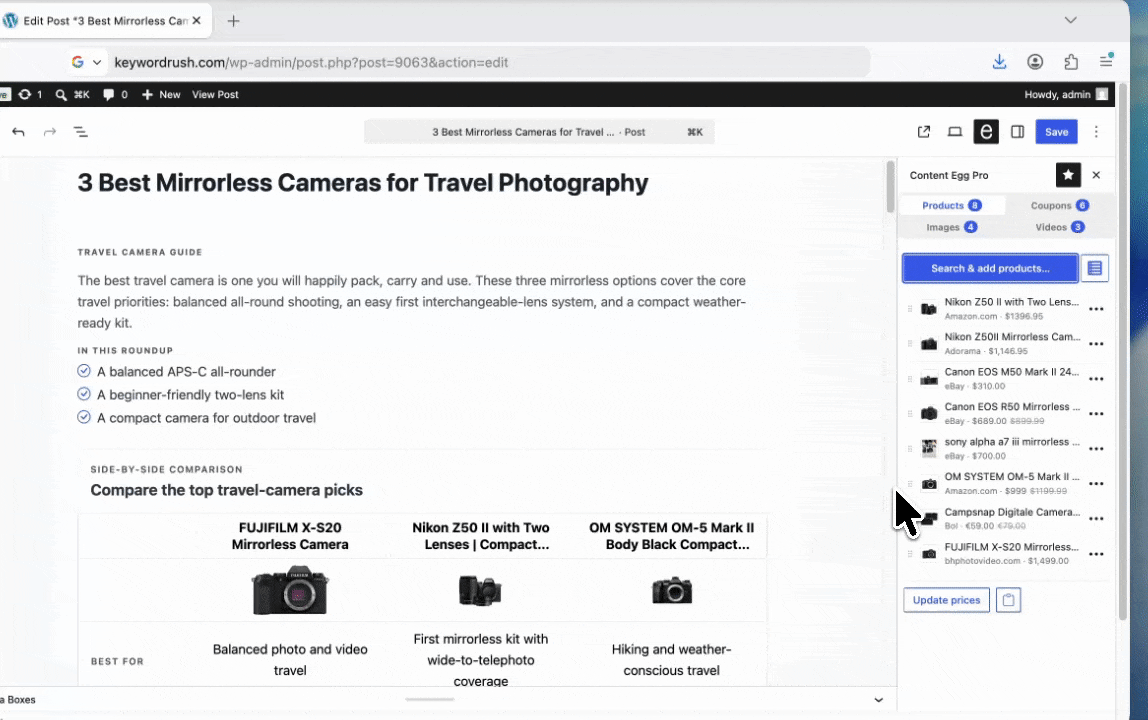Open the three-dot menu for Canon EOS M50 Mark II

point(1096,379)
